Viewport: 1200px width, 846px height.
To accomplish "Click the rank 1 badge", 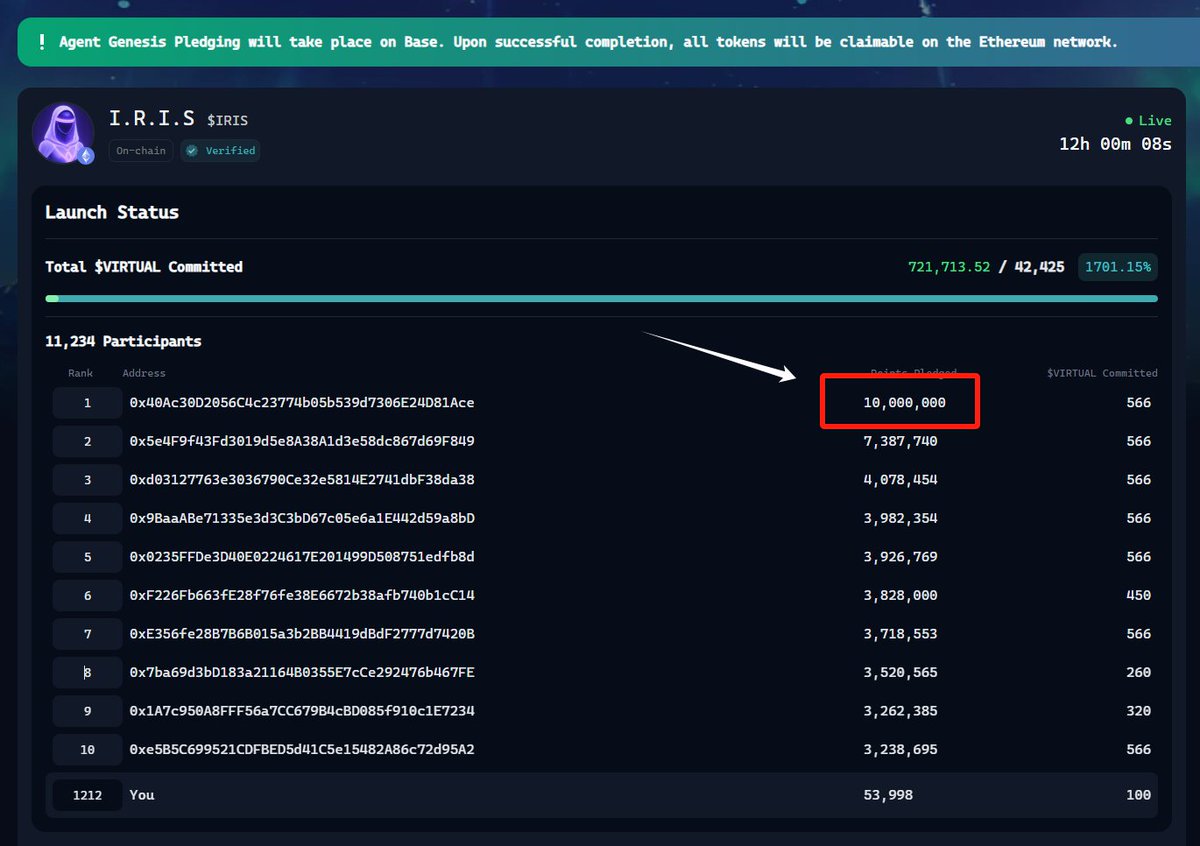I will 87,403.
